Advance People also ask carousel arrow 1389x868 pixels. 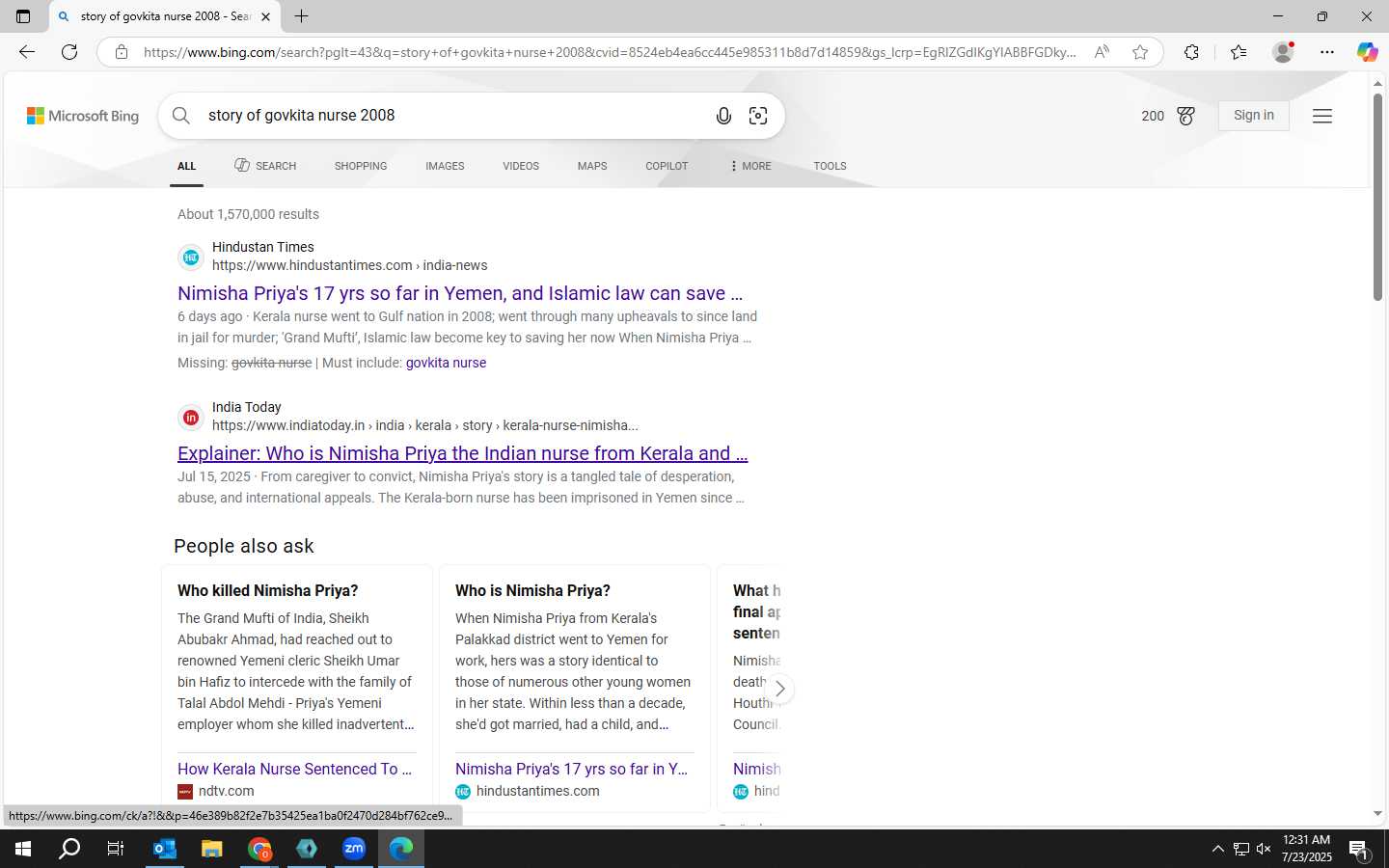(x=779, y=689)
